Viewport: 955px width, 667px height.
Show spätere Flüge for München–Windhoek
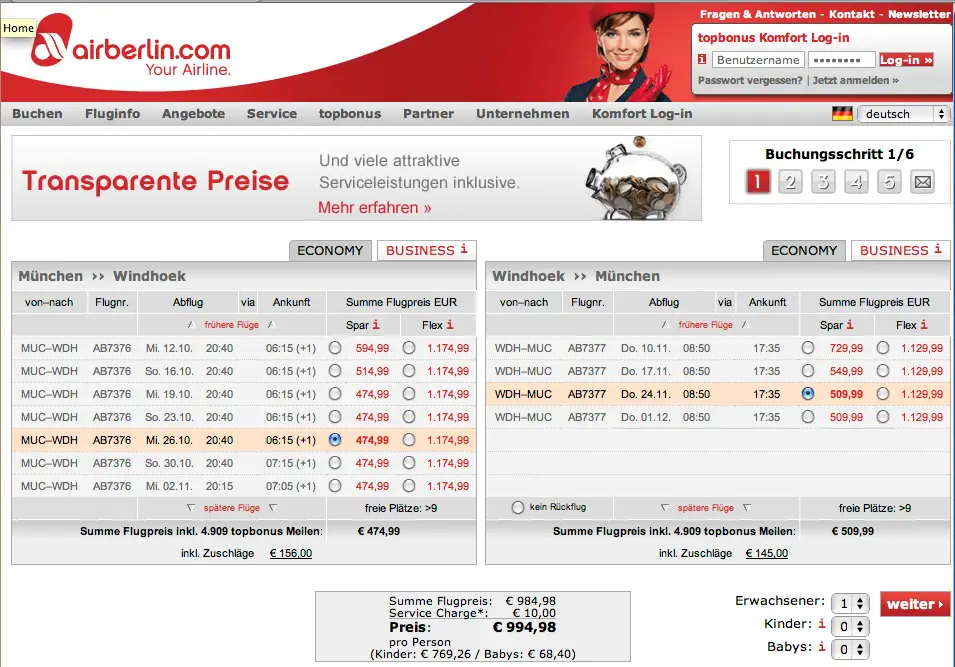[231, 508]
